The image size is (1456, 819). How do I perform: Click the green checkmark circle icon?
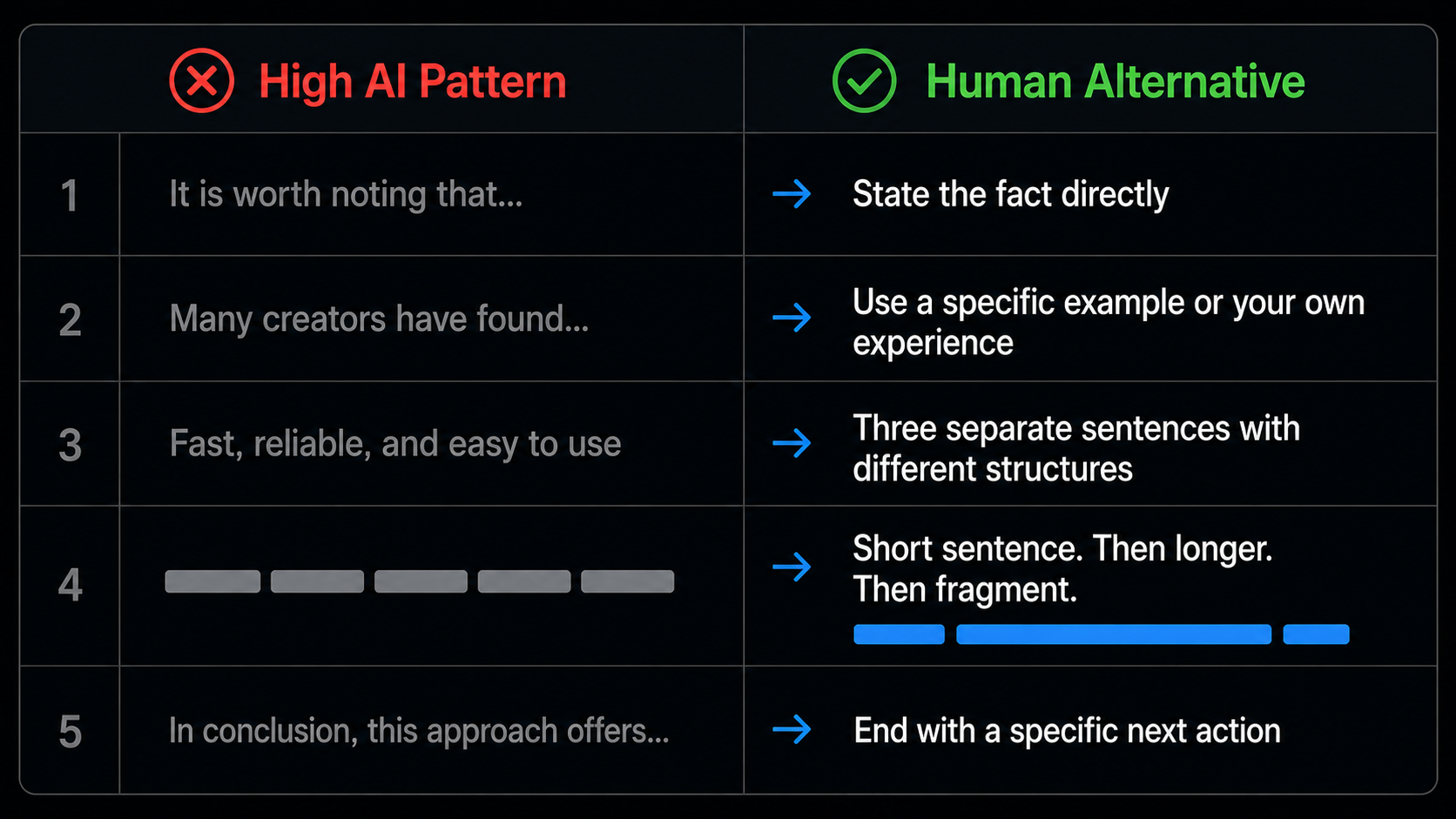point(864,81)
